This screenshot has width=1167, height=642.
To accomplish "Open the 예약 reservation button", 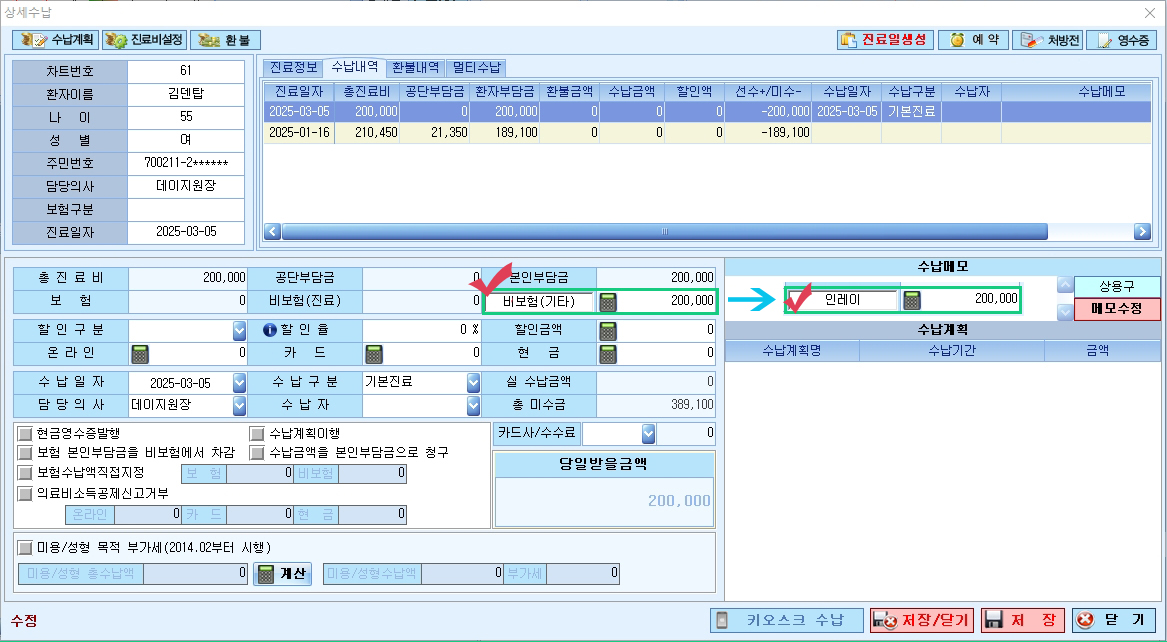I will (x=973, y=39).
